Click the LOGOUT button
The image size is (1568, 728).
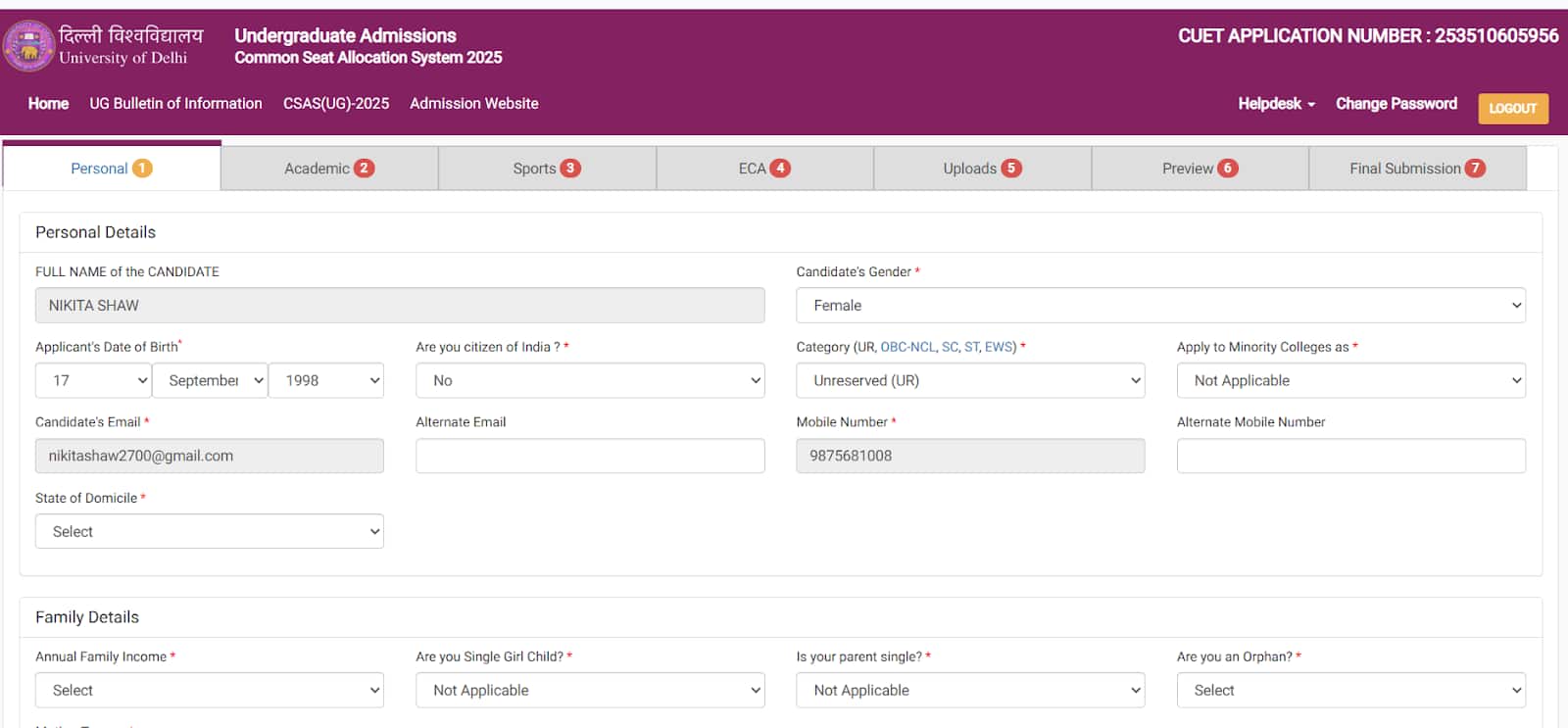click(x=1513, y=109)
